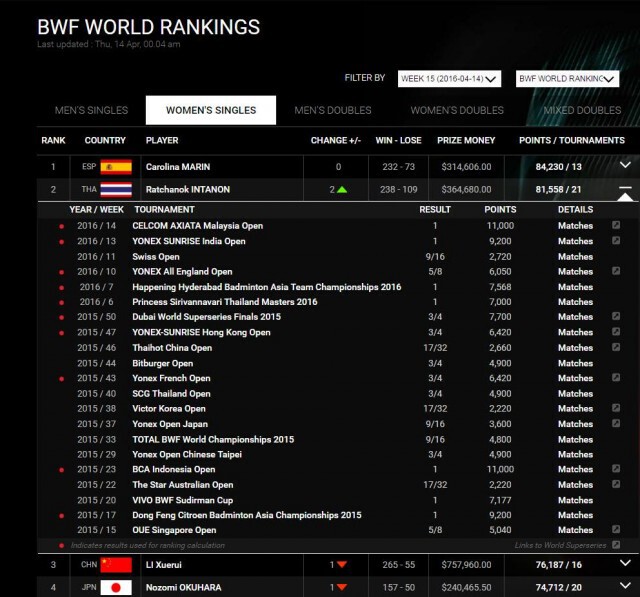Switch to the Men's Singles tab

(x=91, y=110)
